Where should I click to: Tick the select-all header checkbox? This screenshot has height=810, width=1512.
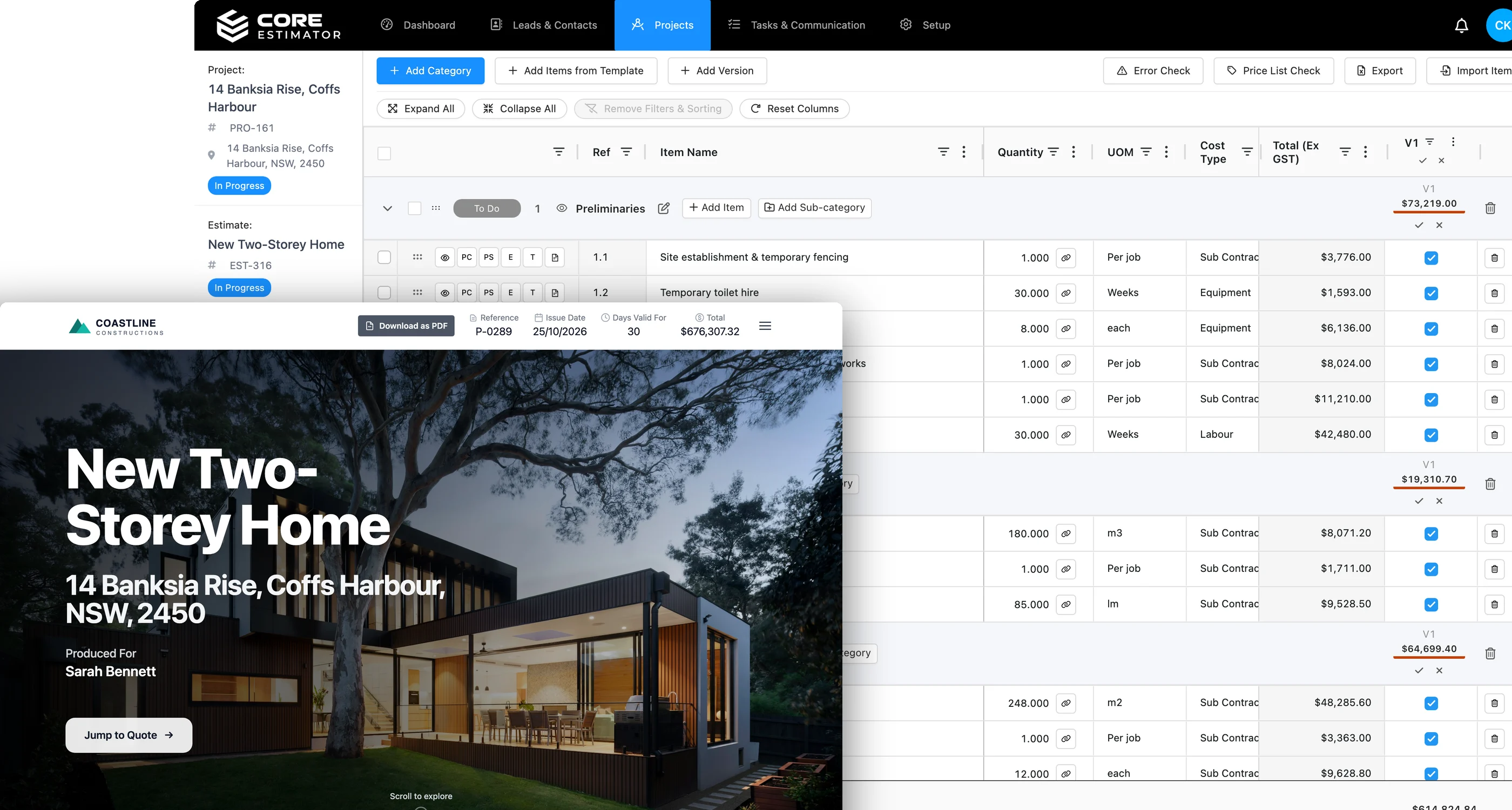coord(384,153)
